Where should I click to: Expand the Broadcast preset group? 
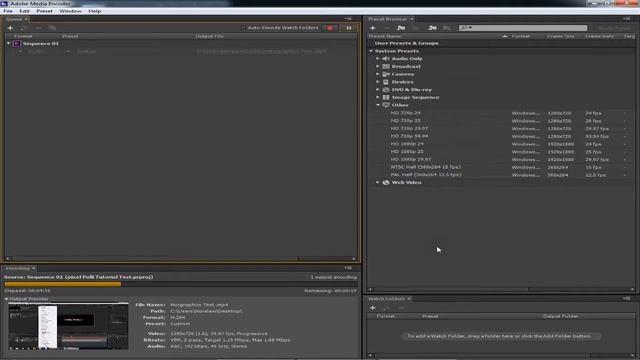[378, 67]
